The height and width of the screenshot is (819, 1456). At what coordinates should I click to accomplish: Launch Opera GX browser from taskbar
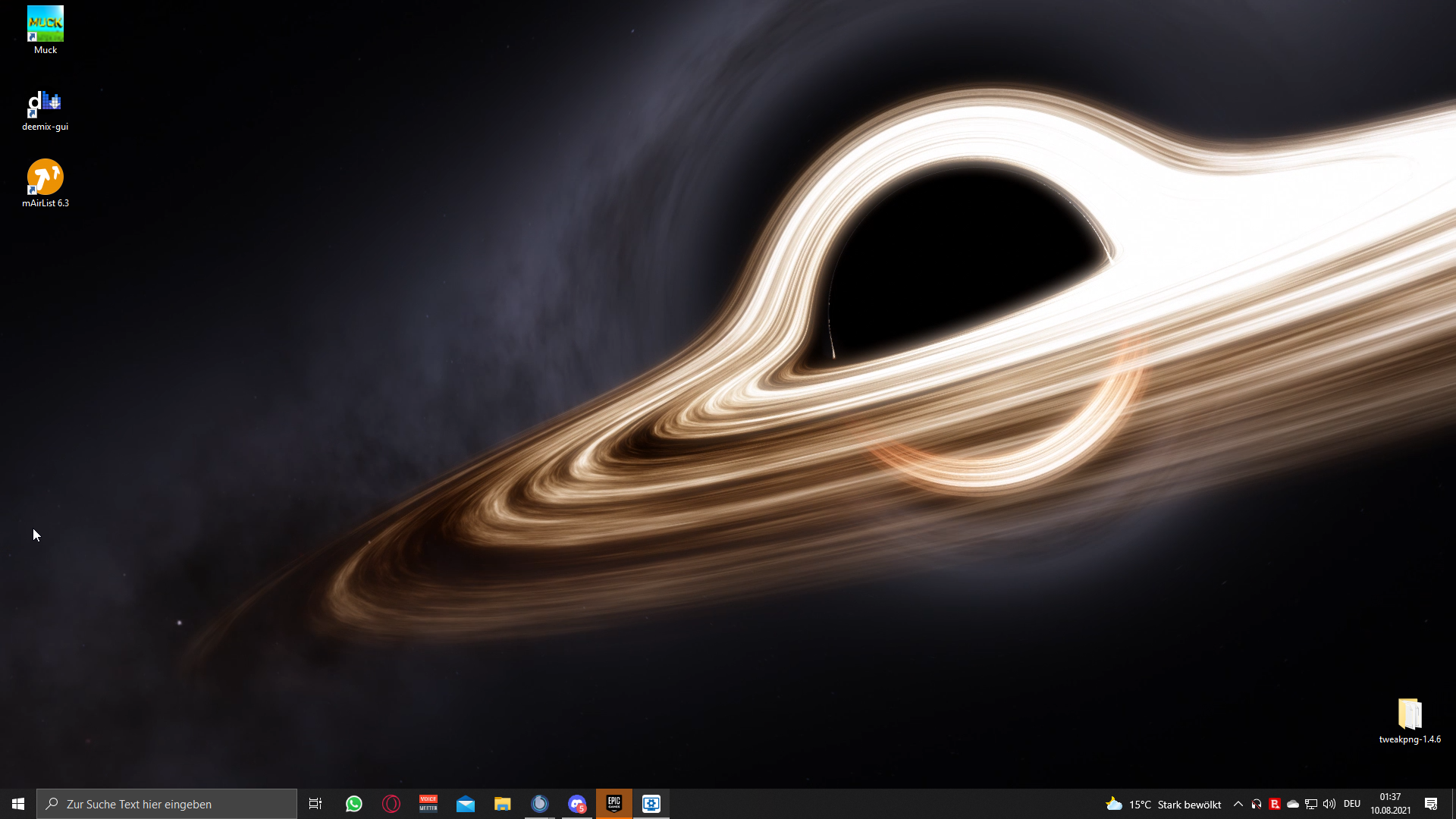(391, 804)
